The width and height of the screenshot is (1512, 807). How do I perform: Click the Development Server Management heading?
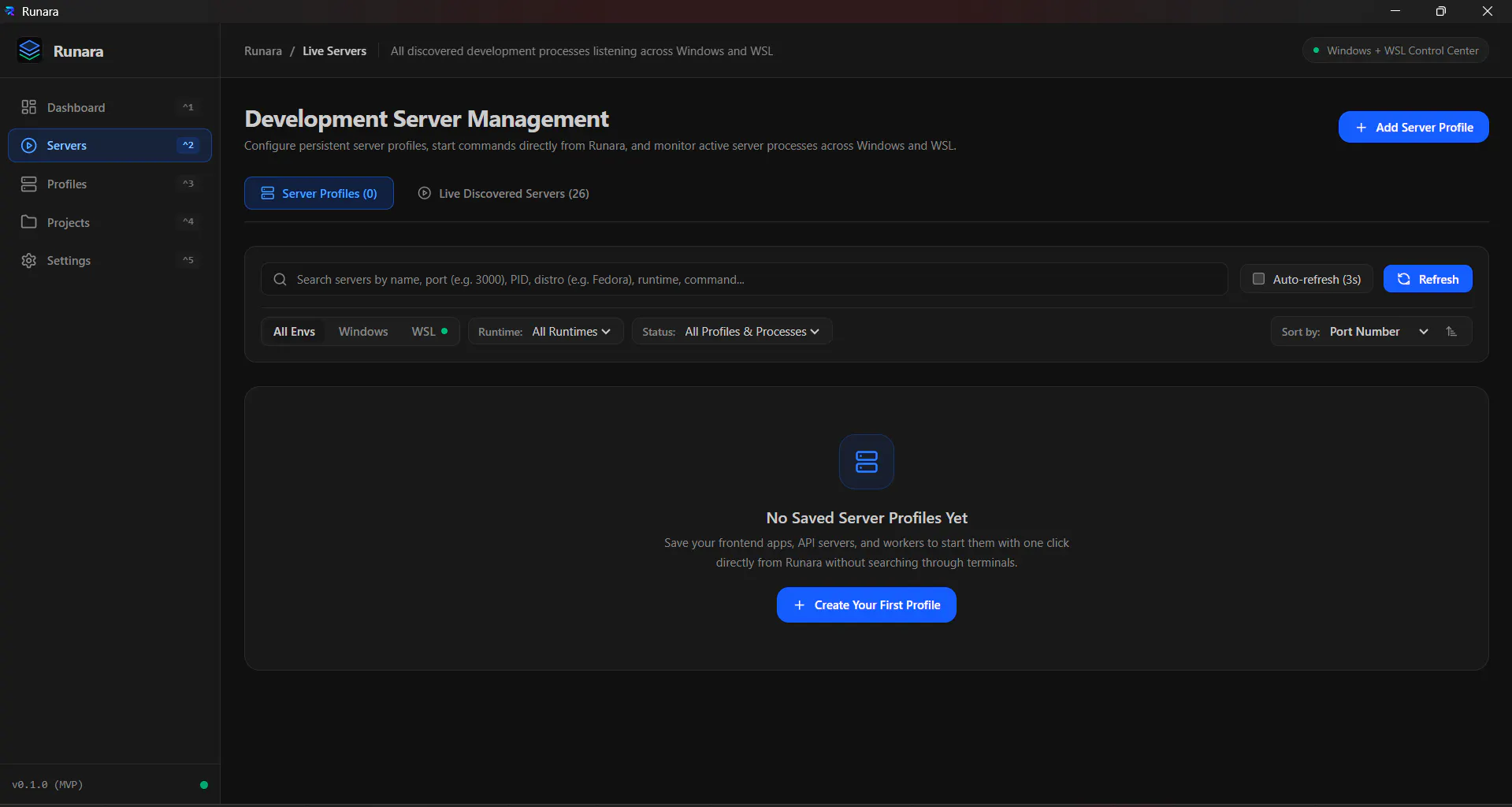point(426,119)
